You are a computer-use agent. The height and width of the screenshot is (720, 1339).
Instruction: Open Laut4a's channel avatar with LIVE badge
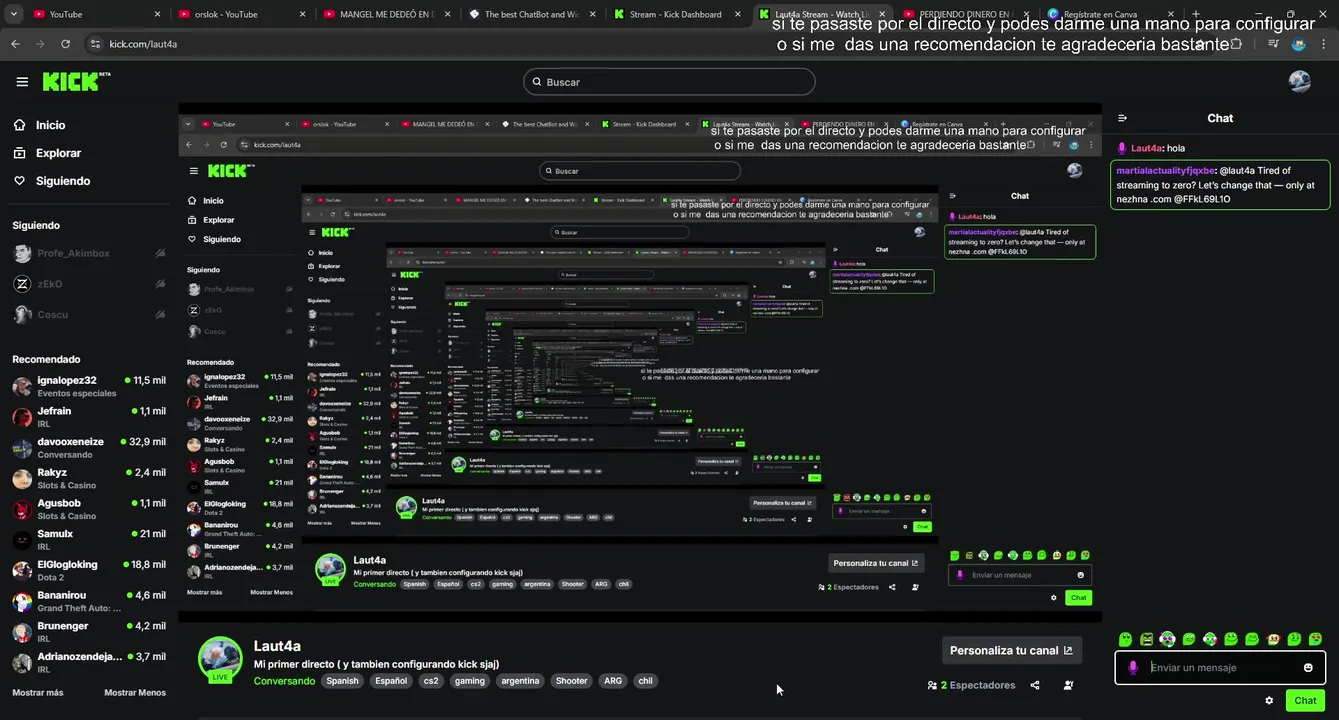tap(220, 659)
